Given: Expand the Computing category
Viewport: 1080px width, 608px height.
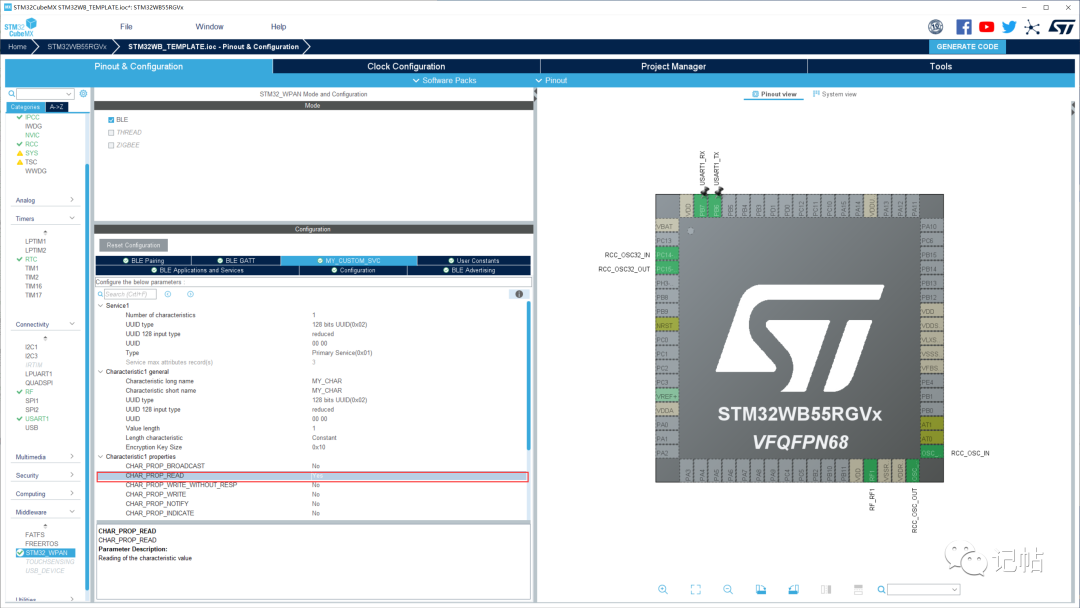Looking at the screenshot, I should tap(72, 494).
